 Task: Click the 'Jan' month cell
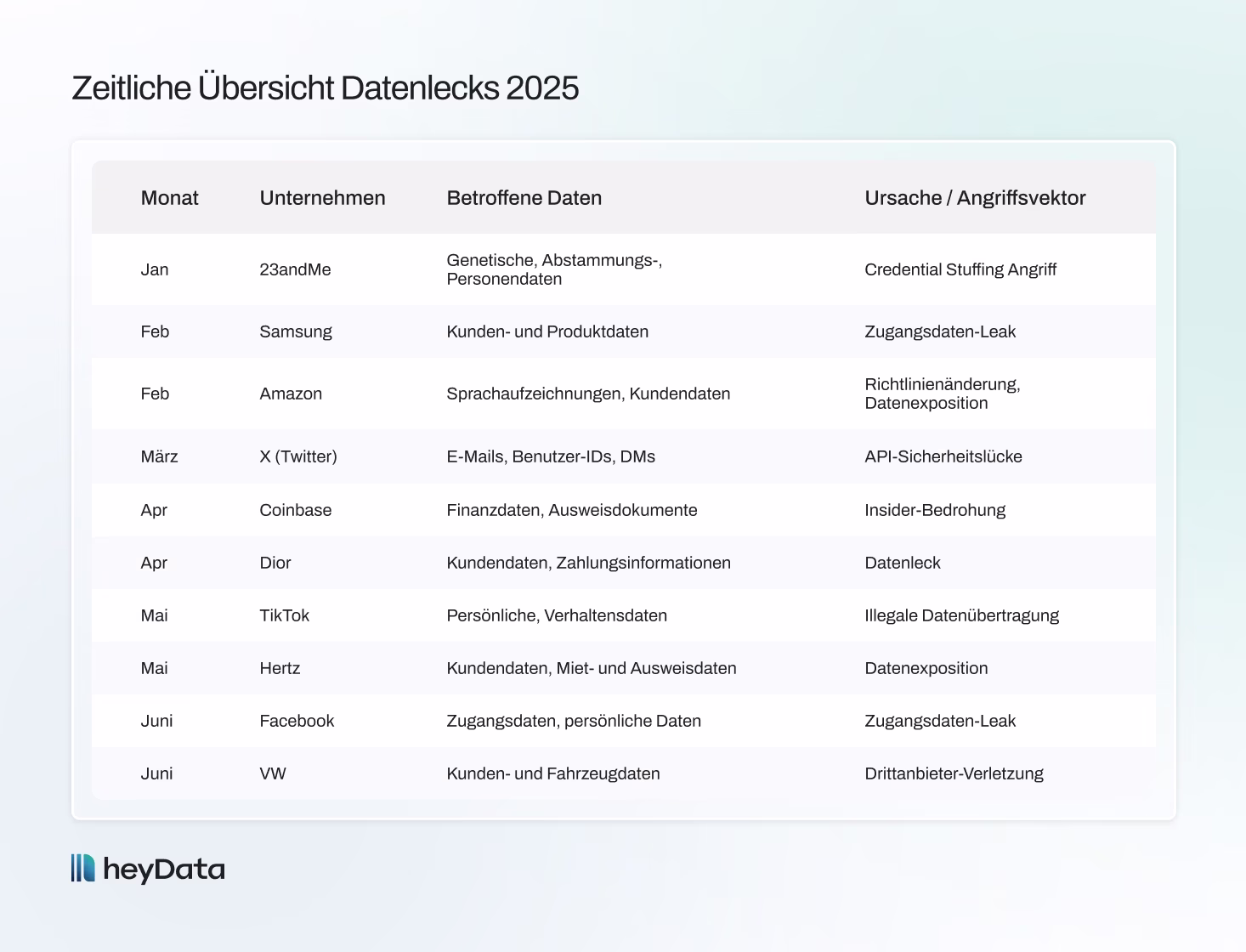155,269
